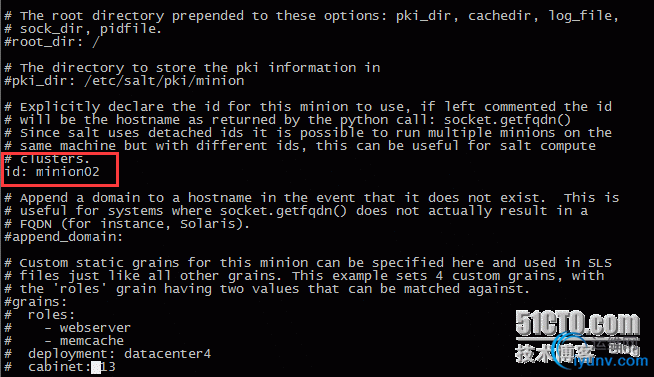
Task: Click the '- webserver' entry
Action: click(x=88, y=328)
